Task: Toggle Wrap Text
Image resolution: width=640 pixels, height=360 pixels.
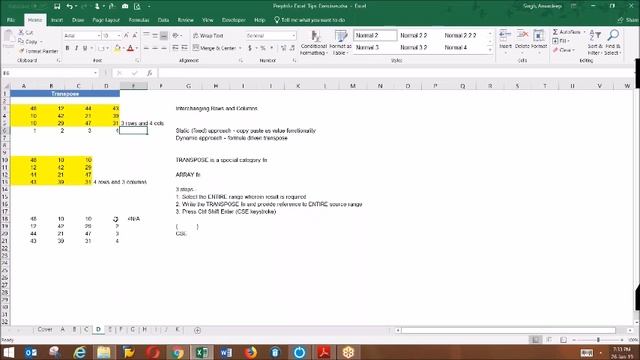Action: (x=208, y=36)
